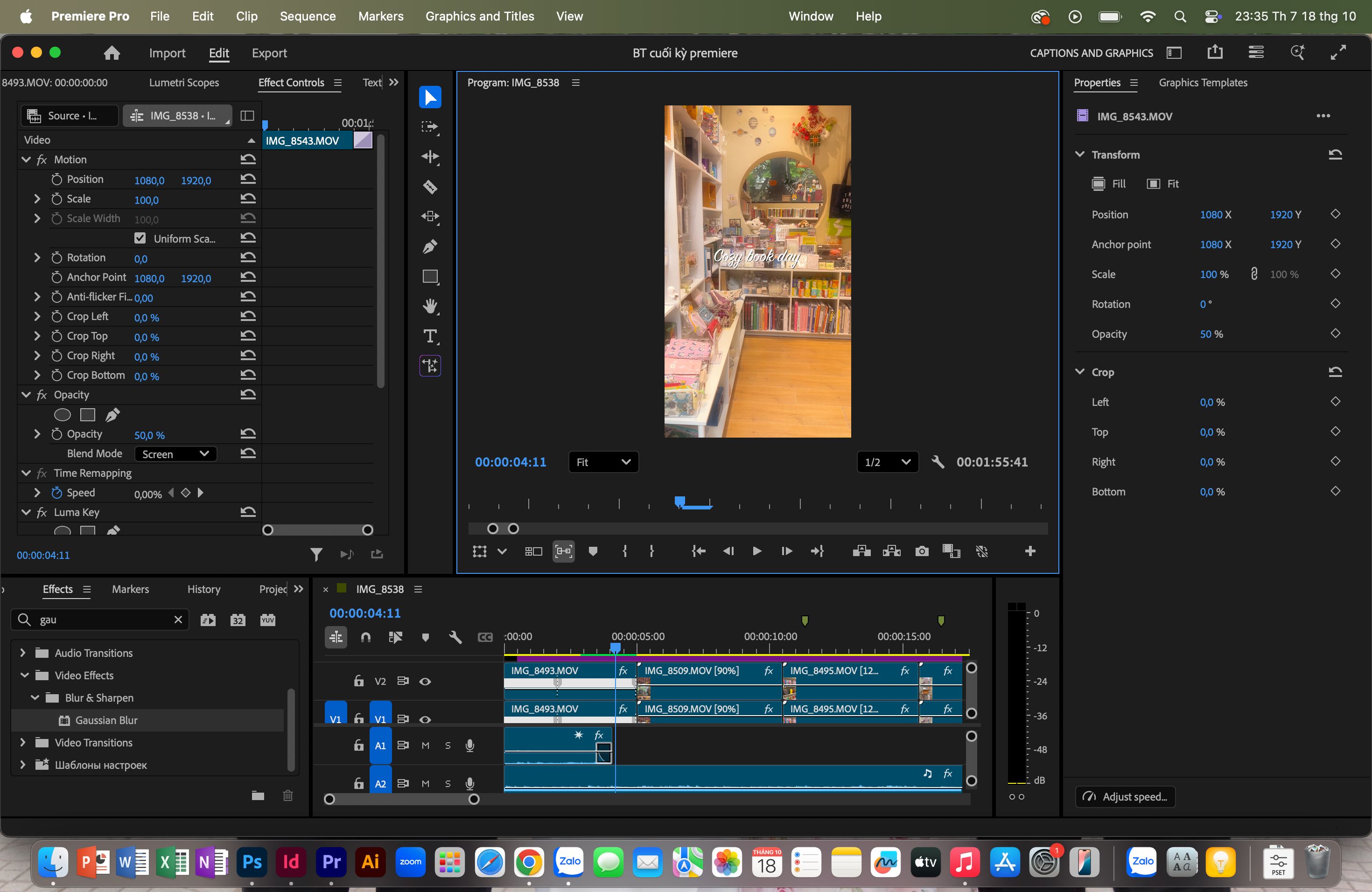
Task: Toggle Uniform Scale checkbox
Action: point(140,238)
